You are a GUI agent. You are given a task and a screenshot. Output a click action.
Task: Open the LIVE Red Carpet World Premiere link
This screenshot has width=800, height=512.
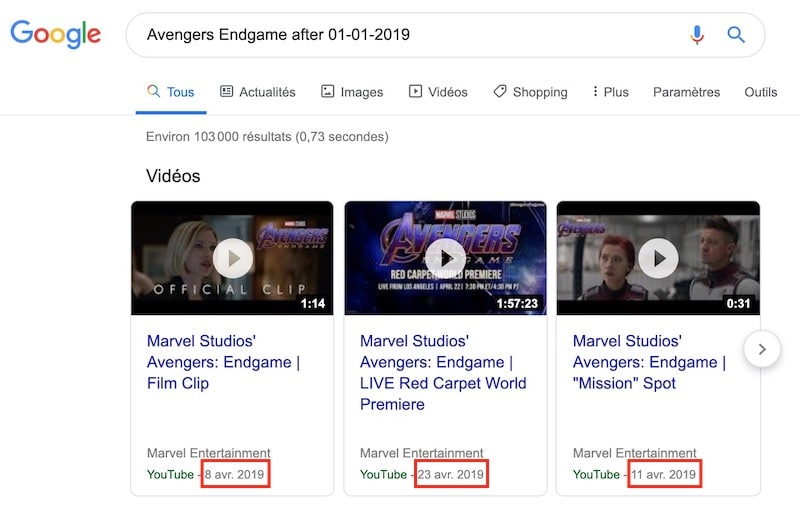coord(442,372)
